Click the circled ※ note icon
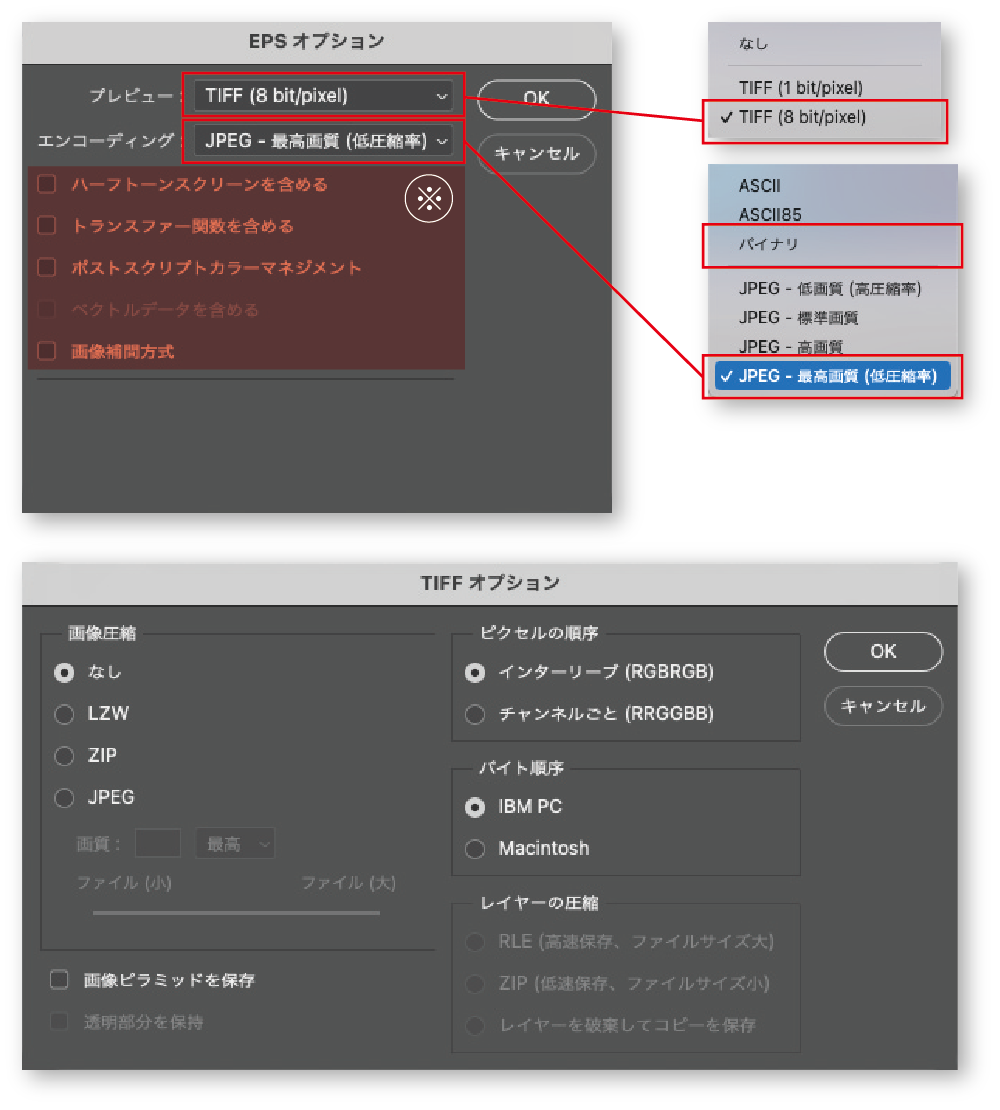 click(x=428, y=199)
